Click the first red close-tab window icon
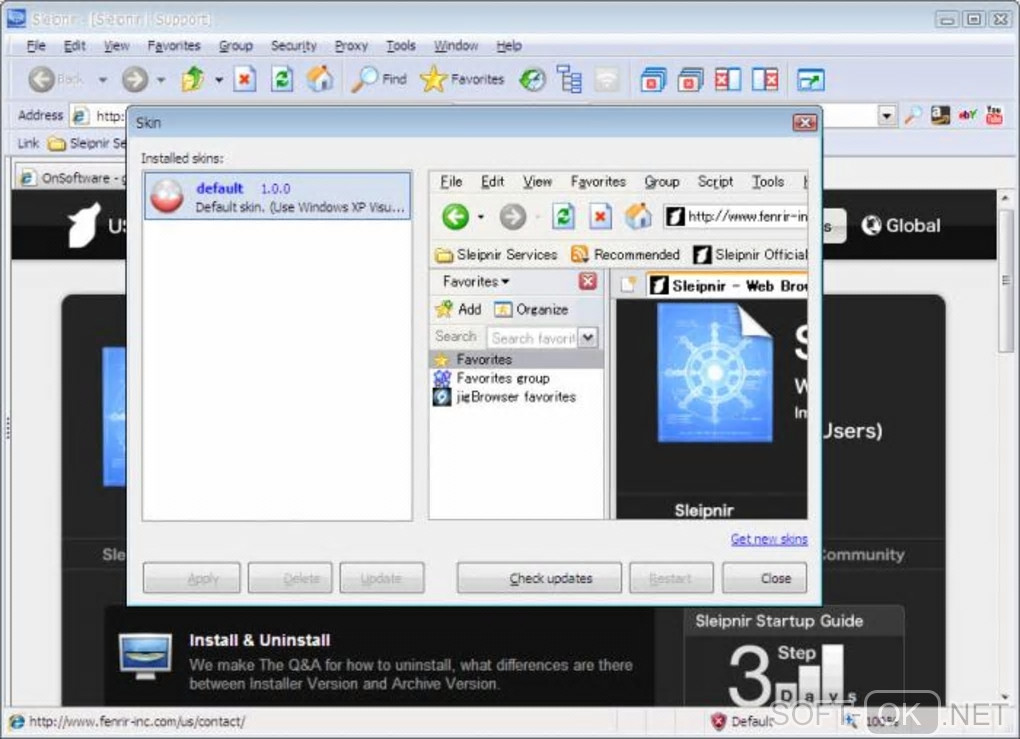Viewport: 1020px width, 739px height. 653,80
